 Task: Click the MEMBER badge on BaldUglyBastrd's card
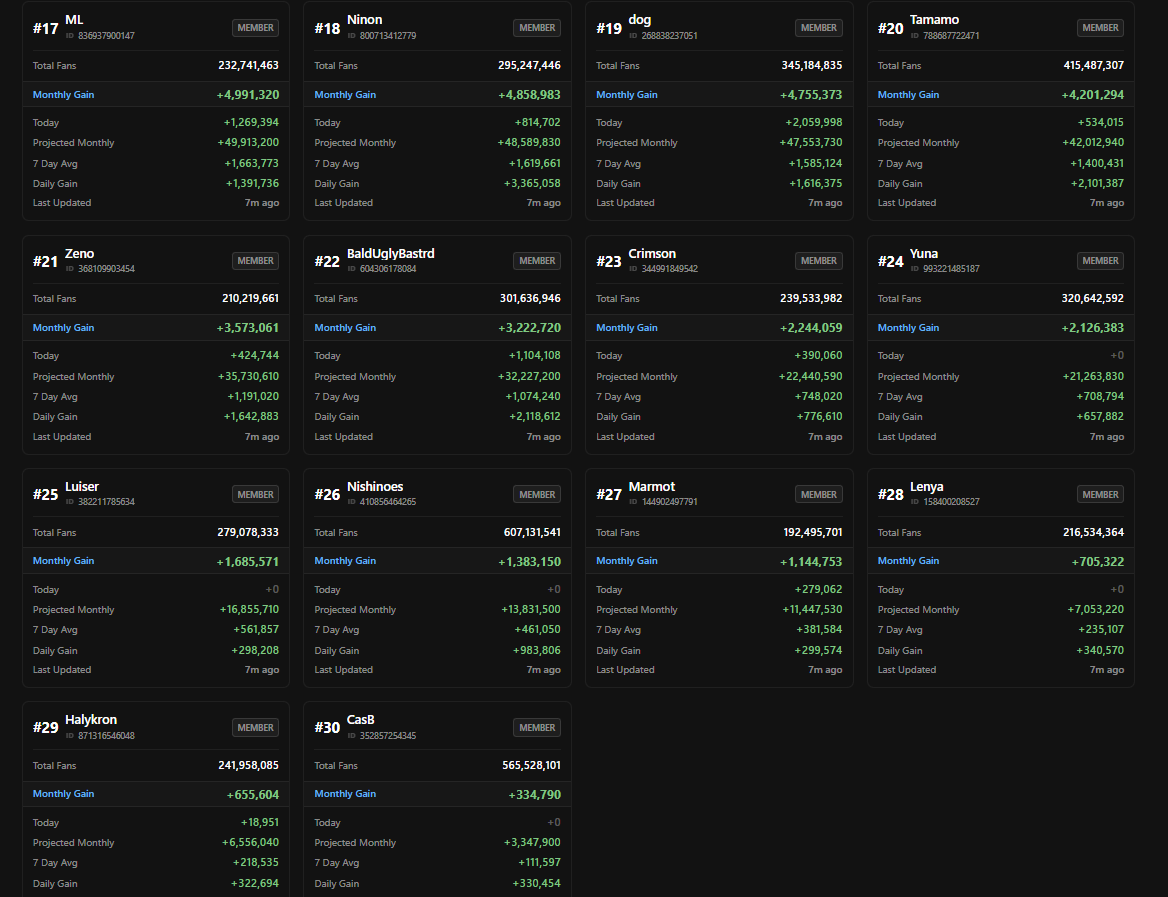[537, 261]
